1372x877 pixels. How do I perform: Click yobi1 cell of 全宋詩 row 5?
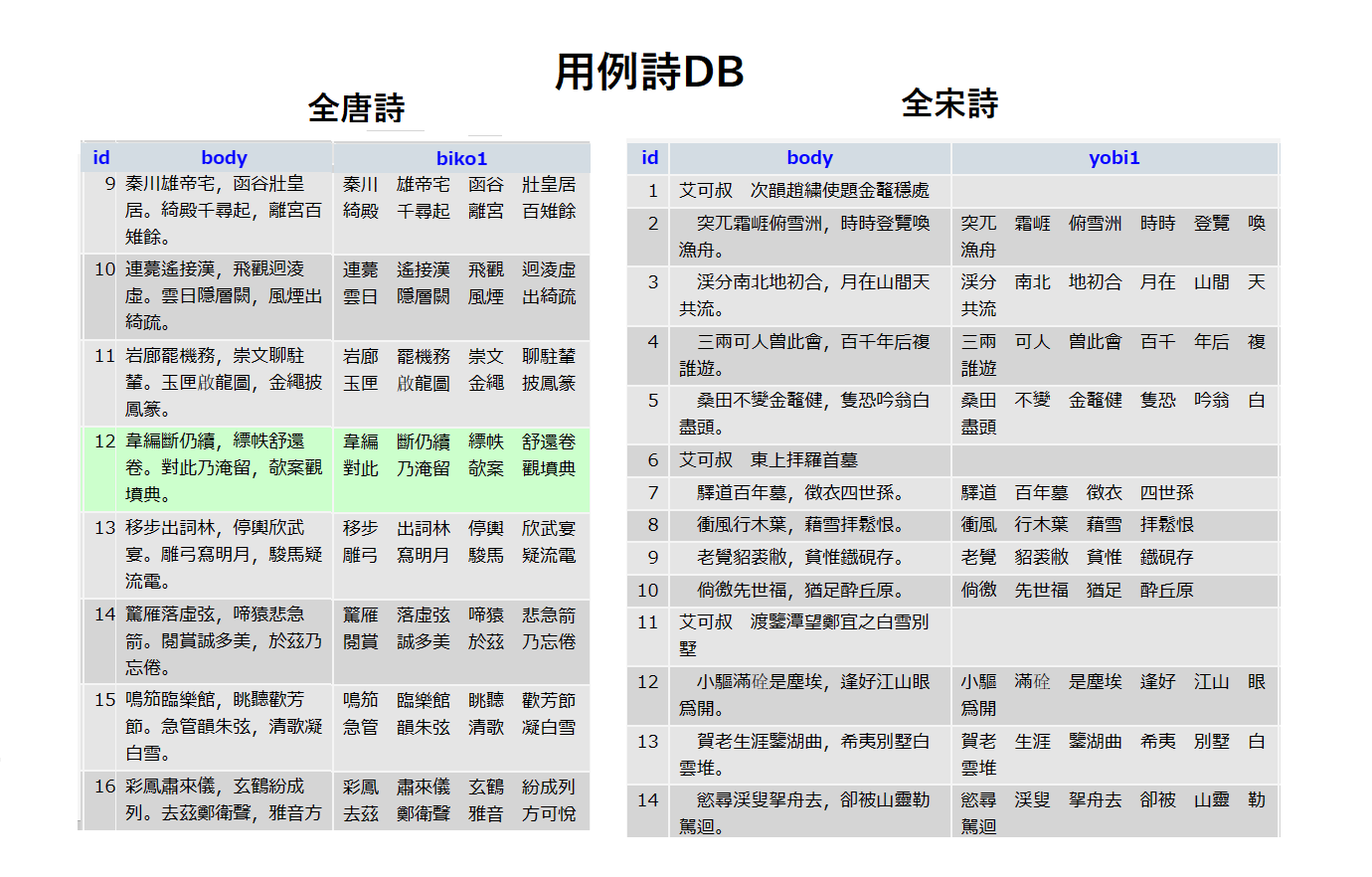(x=1115, y=414)
